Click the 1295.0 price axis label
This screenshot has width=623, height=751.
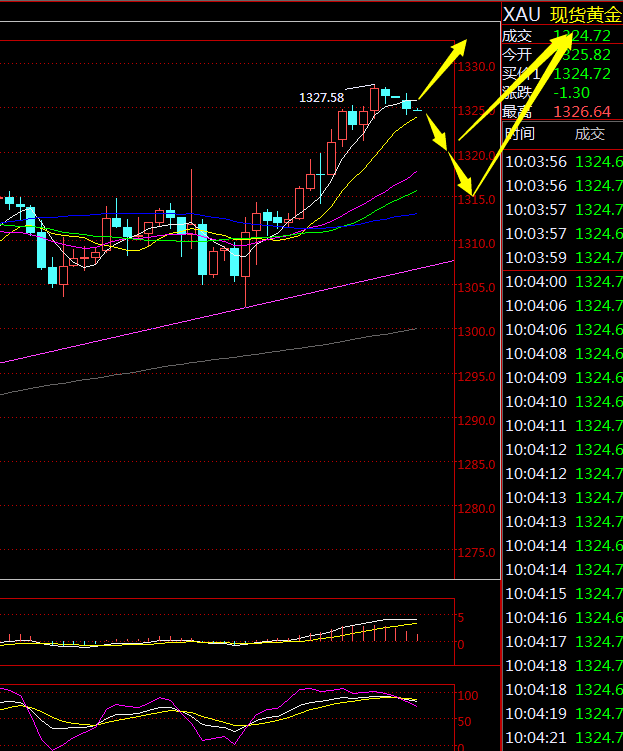pos(476,376)
